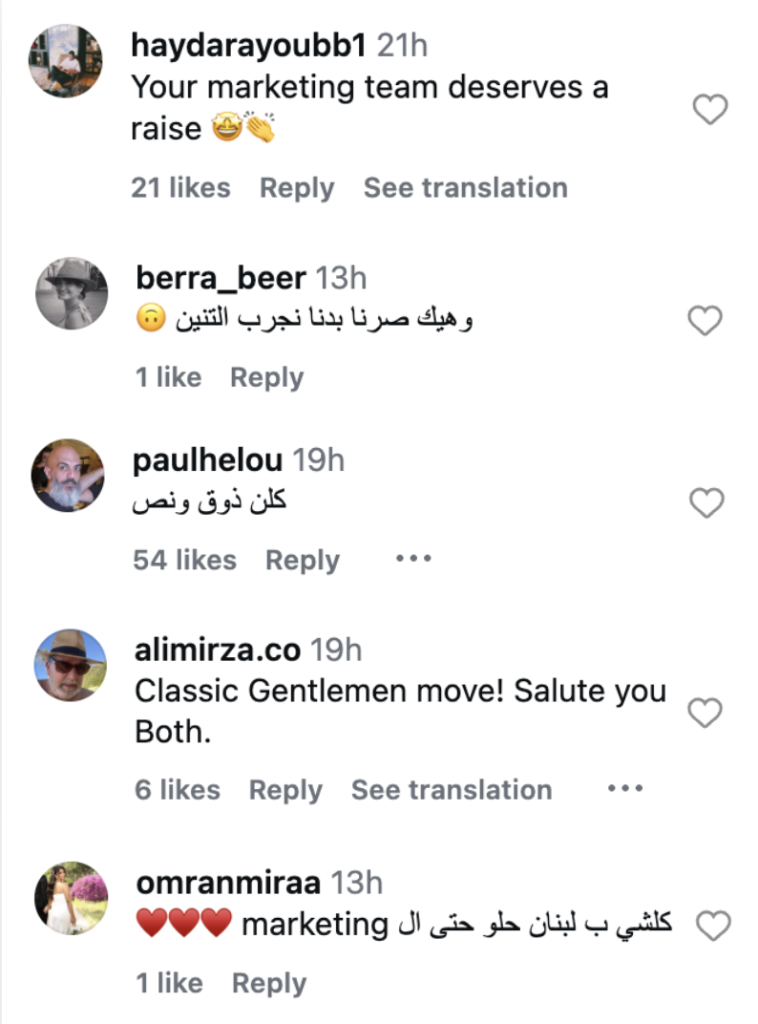
Task: Open haydarayoubb1's profile picture
Action: click(x=65, y=62)
